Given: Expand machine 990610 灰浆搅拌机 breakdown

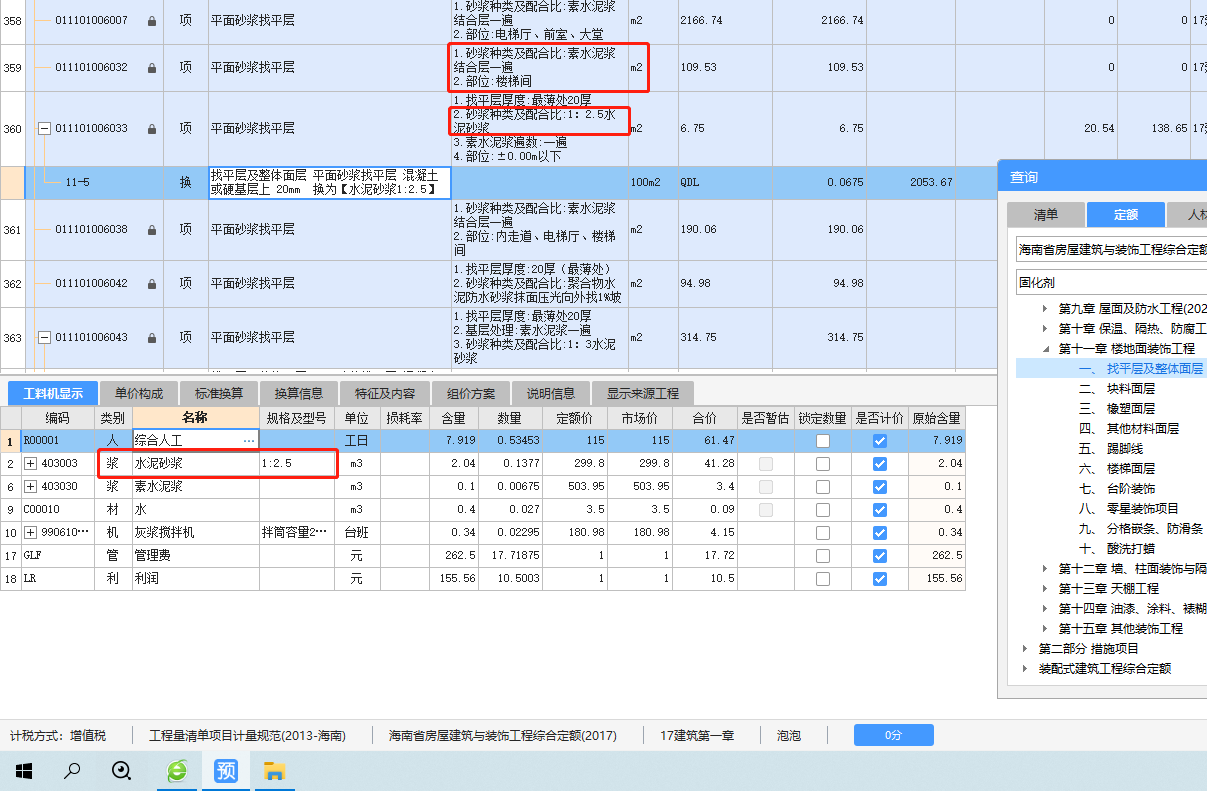Looking at the screenshot, I should point(30,532).
